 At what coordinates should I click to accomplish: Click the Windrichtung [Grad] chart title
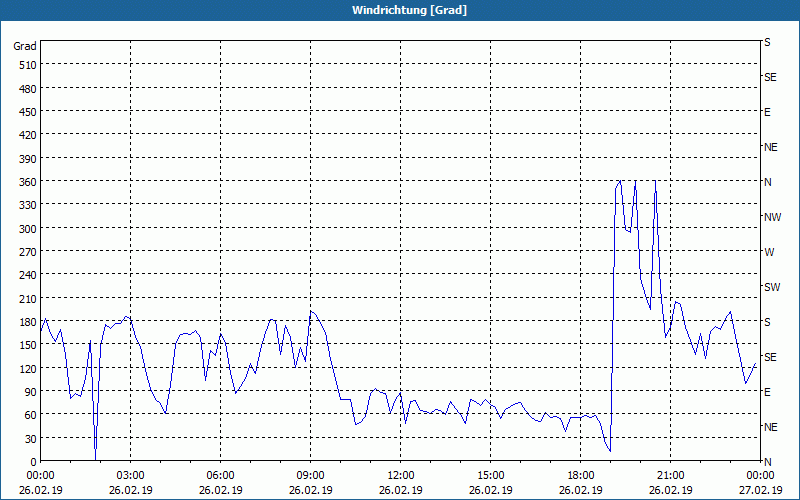click(x=409, y=10)
